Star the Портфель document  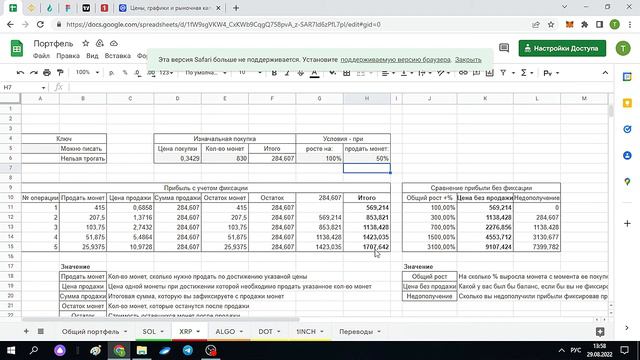86,43
